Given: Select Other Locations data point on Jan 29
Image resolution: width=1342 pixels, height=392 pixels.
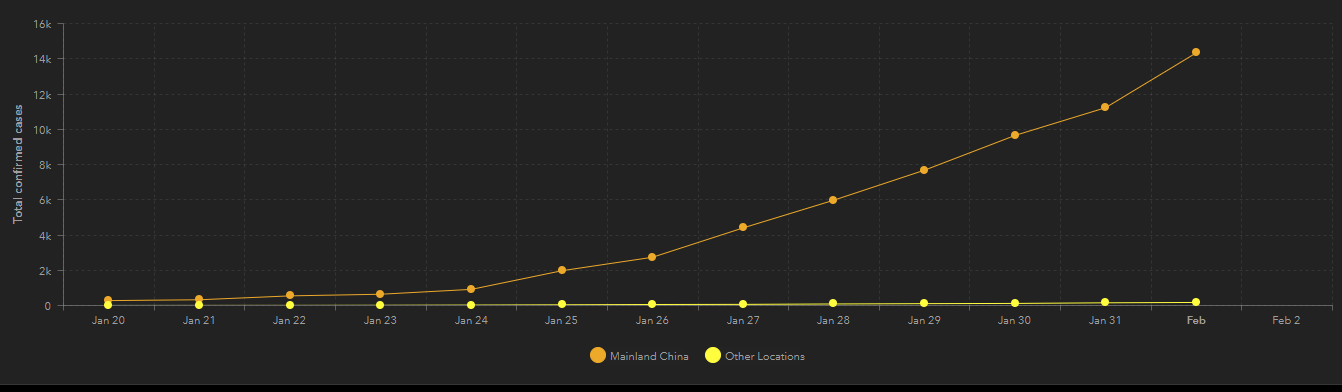Looking at the screenshot, I should [x=924, y=303].
